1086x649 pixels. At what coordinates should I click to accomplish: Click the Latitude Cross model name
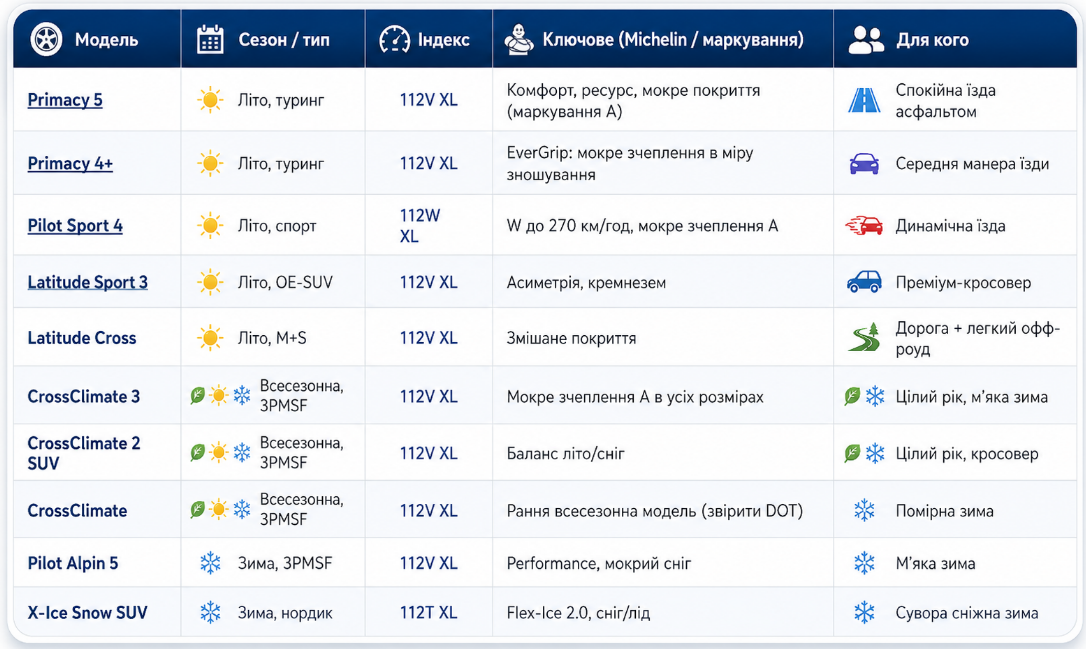tap(82, 338)
